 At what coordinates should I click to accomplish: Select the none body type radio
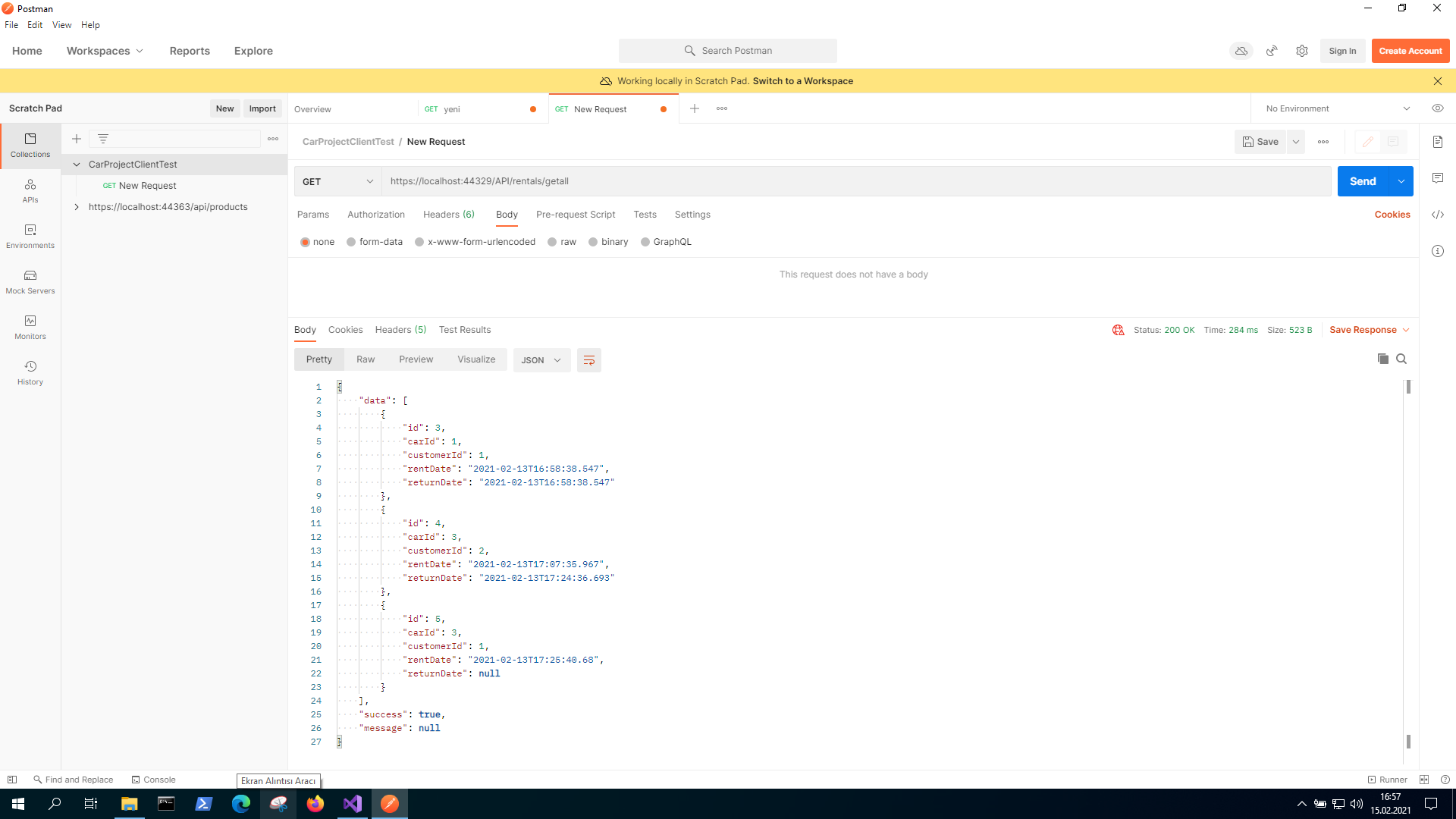point(305,242)
